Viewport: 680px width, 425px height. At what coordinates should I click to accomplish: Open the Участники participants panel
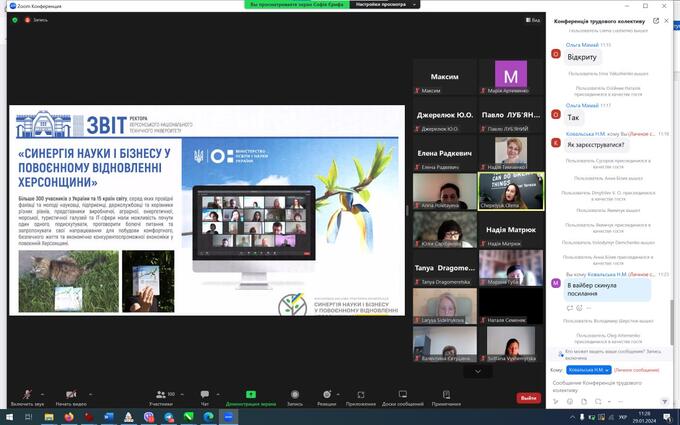click(x=160, y=395)
